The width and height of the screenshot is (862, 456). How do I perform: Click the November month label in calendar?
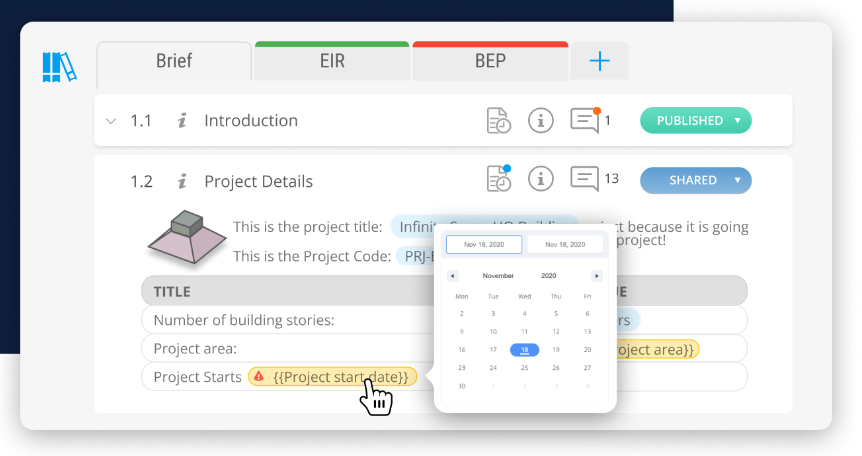[498, 276]
